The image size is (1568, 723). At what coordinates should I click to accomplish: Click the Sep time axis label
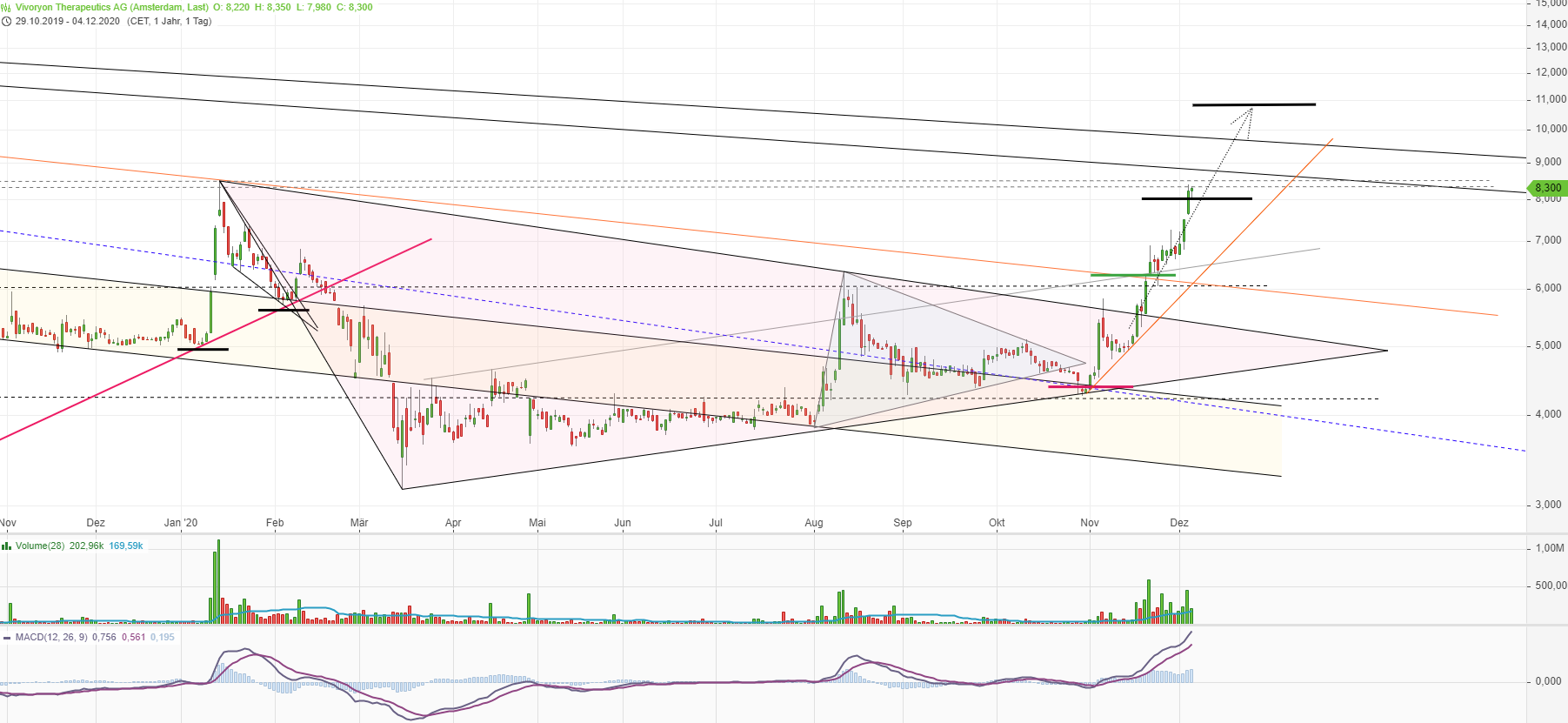(903, 523)
